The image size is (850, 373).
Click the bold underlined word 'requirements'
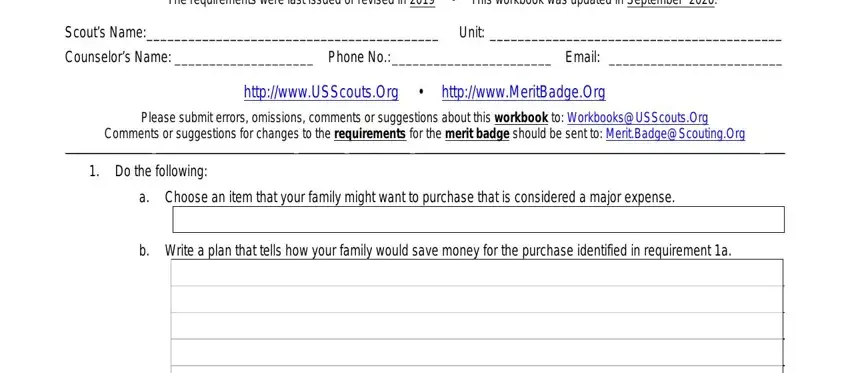pos(370,134)
